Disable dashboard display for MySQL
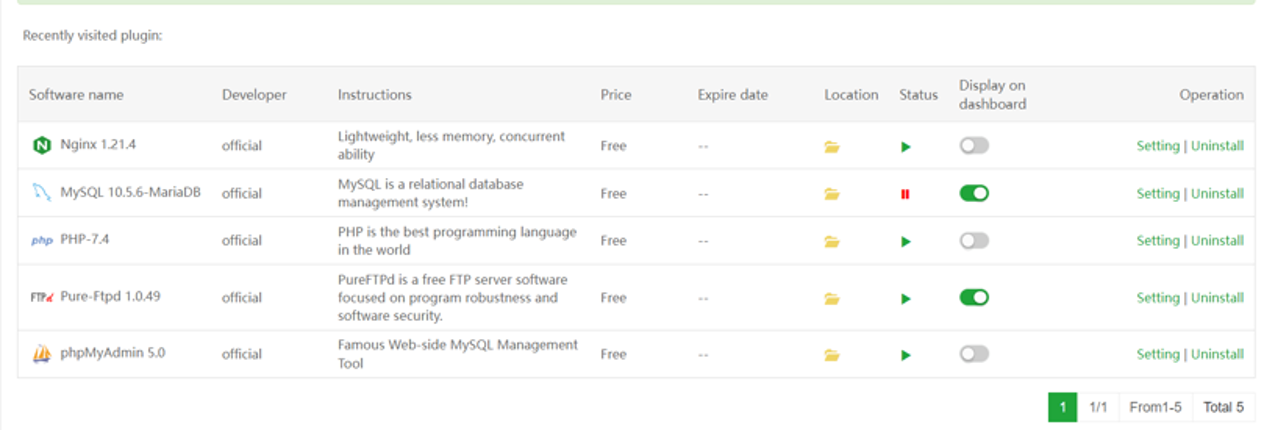The image size is (1264, 430). tap(974, 193)
